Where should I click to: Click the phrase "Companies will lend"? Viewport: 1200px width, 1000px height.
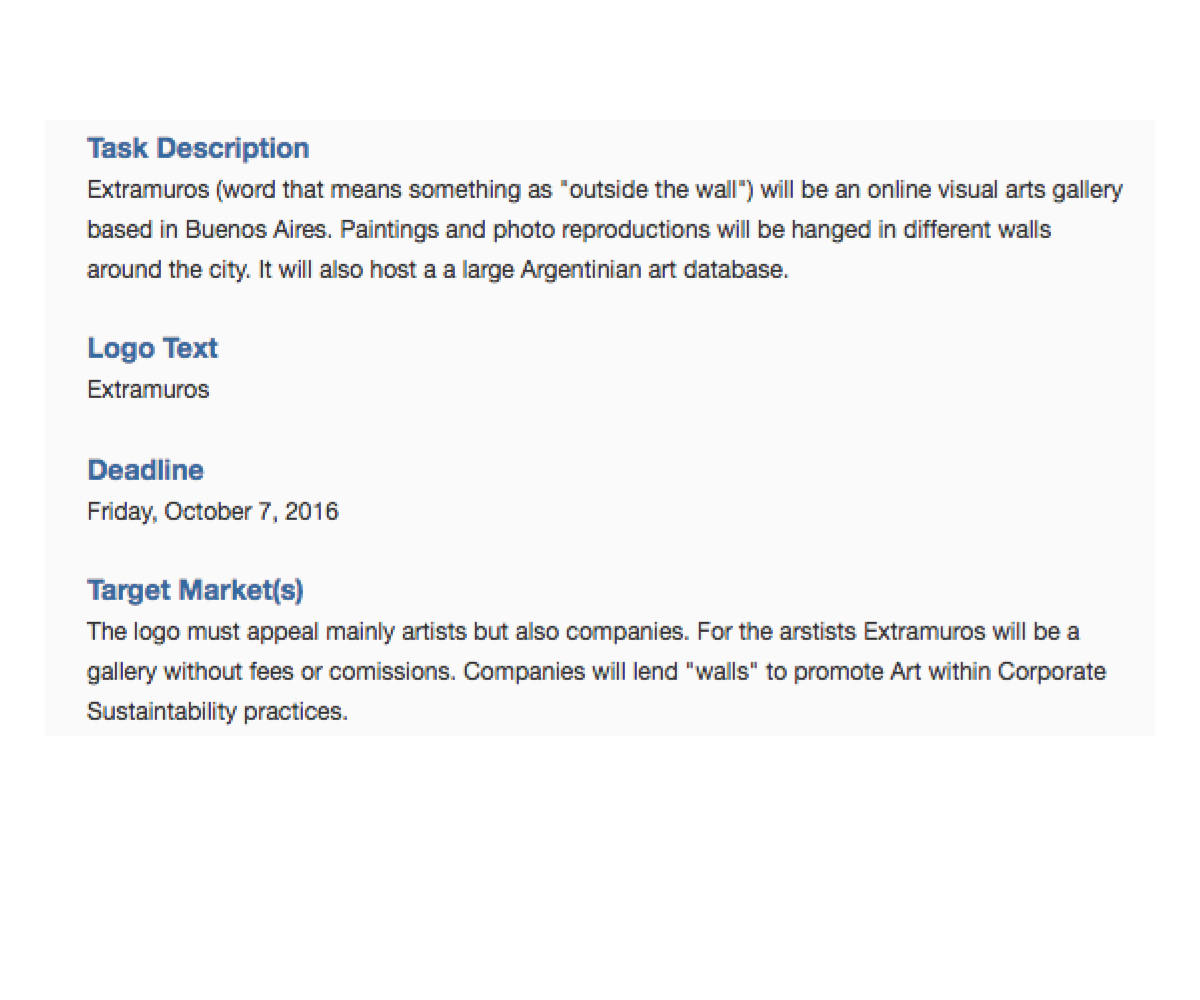click(x=563, y=672)
